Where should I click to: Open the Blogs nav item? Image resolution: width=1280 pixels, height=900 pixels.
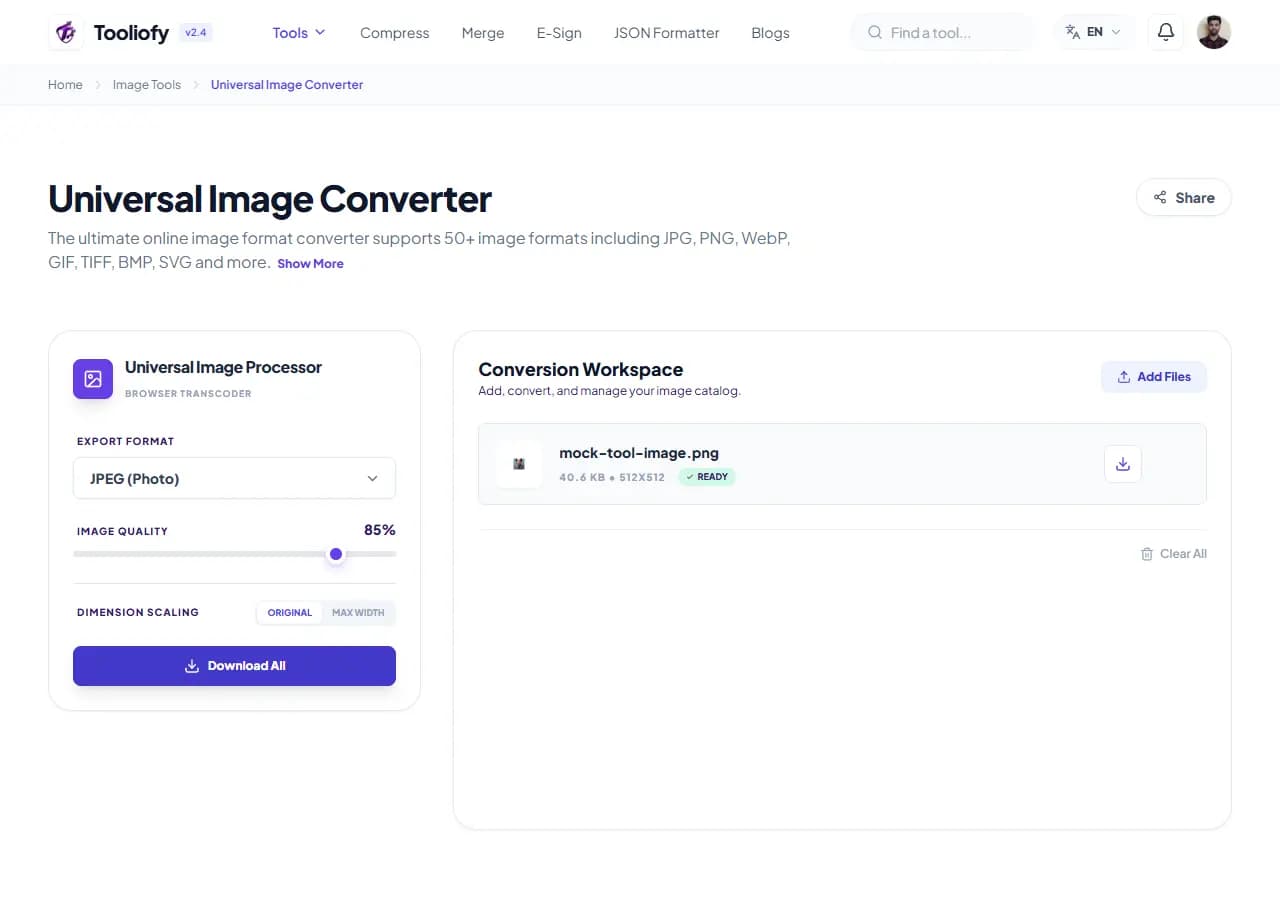pyautogui.click(x=770, y=33)
